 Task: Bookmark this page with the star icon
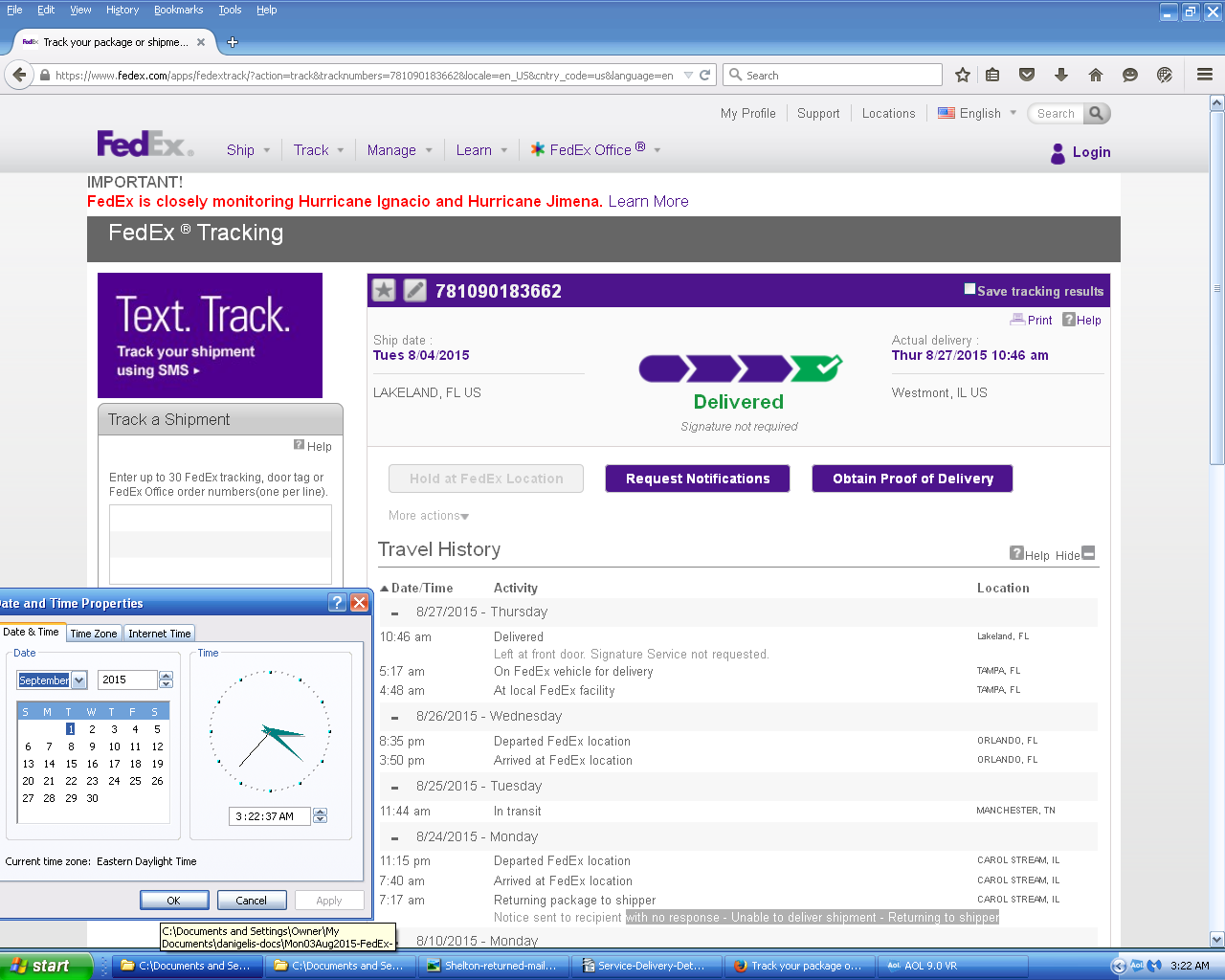(963, 75)
